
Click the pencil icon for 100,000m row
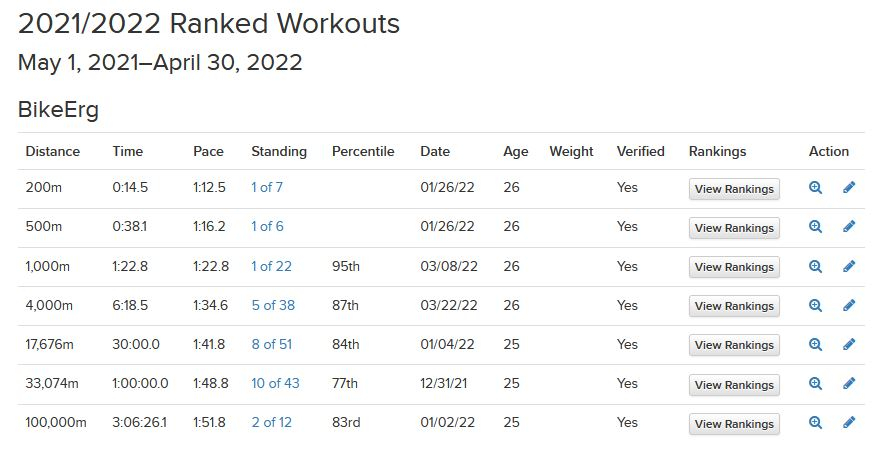[849, 423]
